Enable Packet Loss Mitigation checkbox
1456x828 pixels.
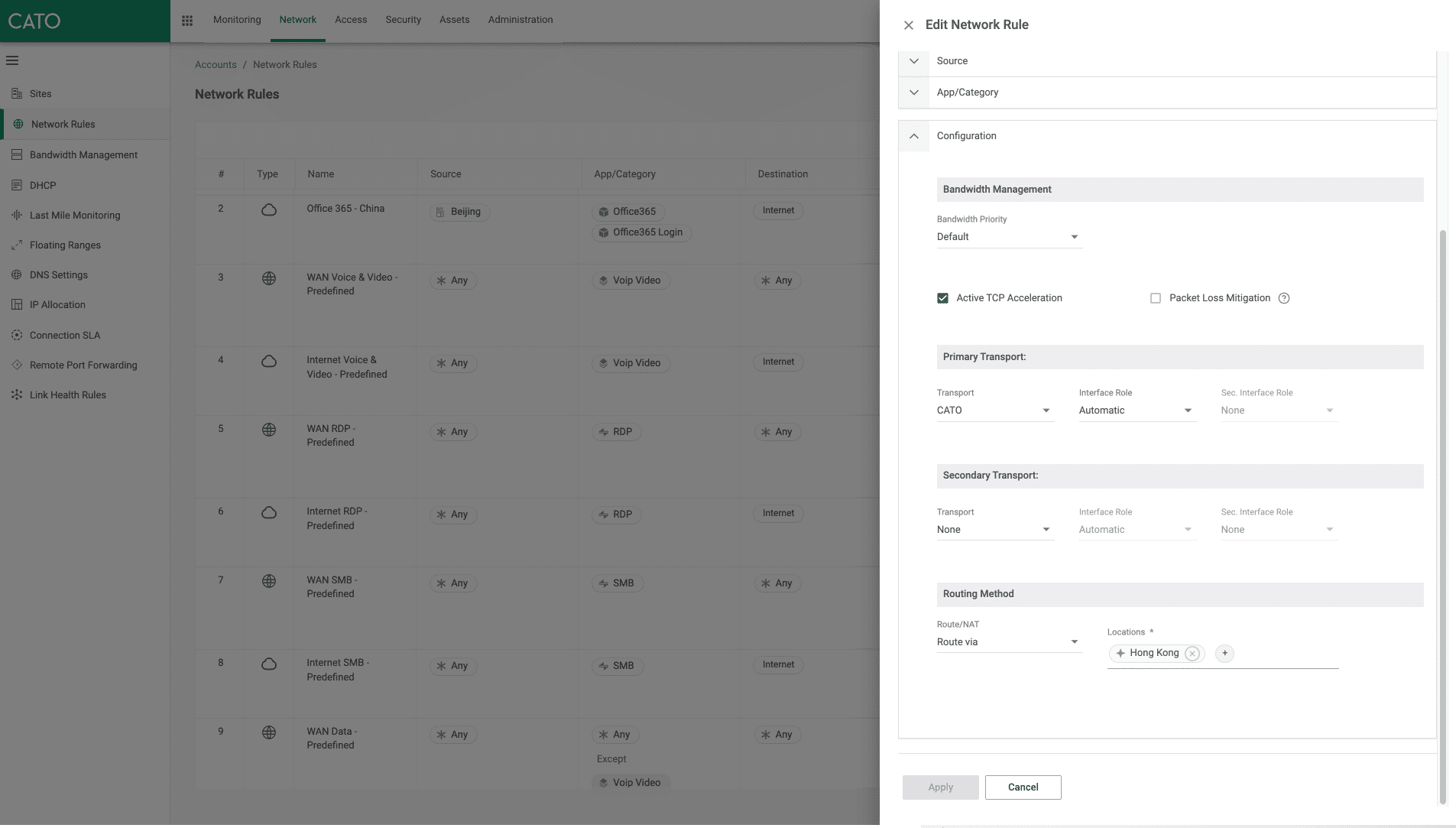1156,298
